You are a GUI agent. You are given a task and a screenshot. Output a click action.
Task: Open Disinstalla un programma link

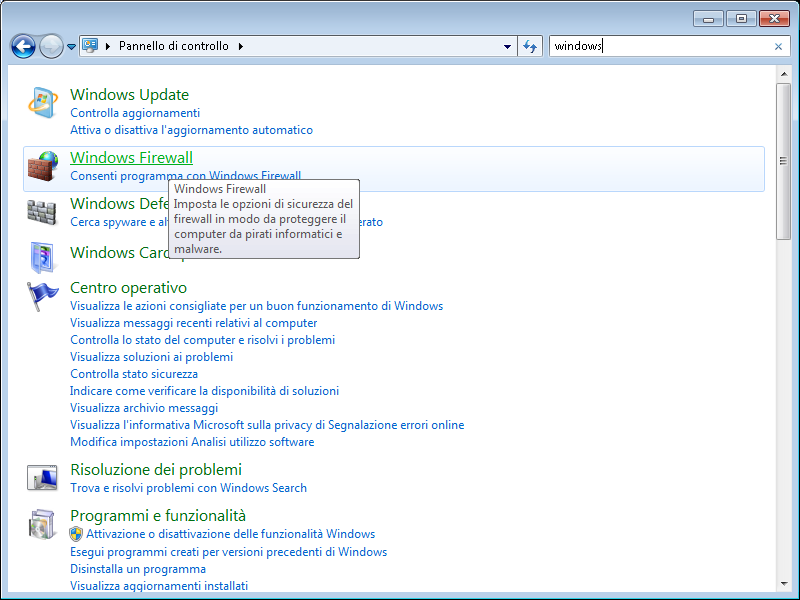coord(138,569)
